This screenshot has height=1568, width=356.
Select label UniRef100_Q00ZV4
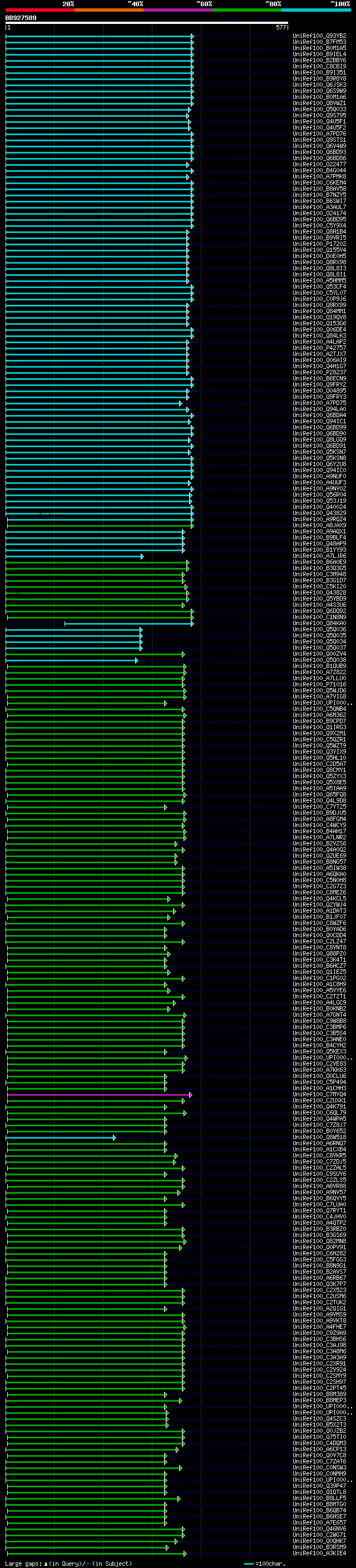click(319, 654)
